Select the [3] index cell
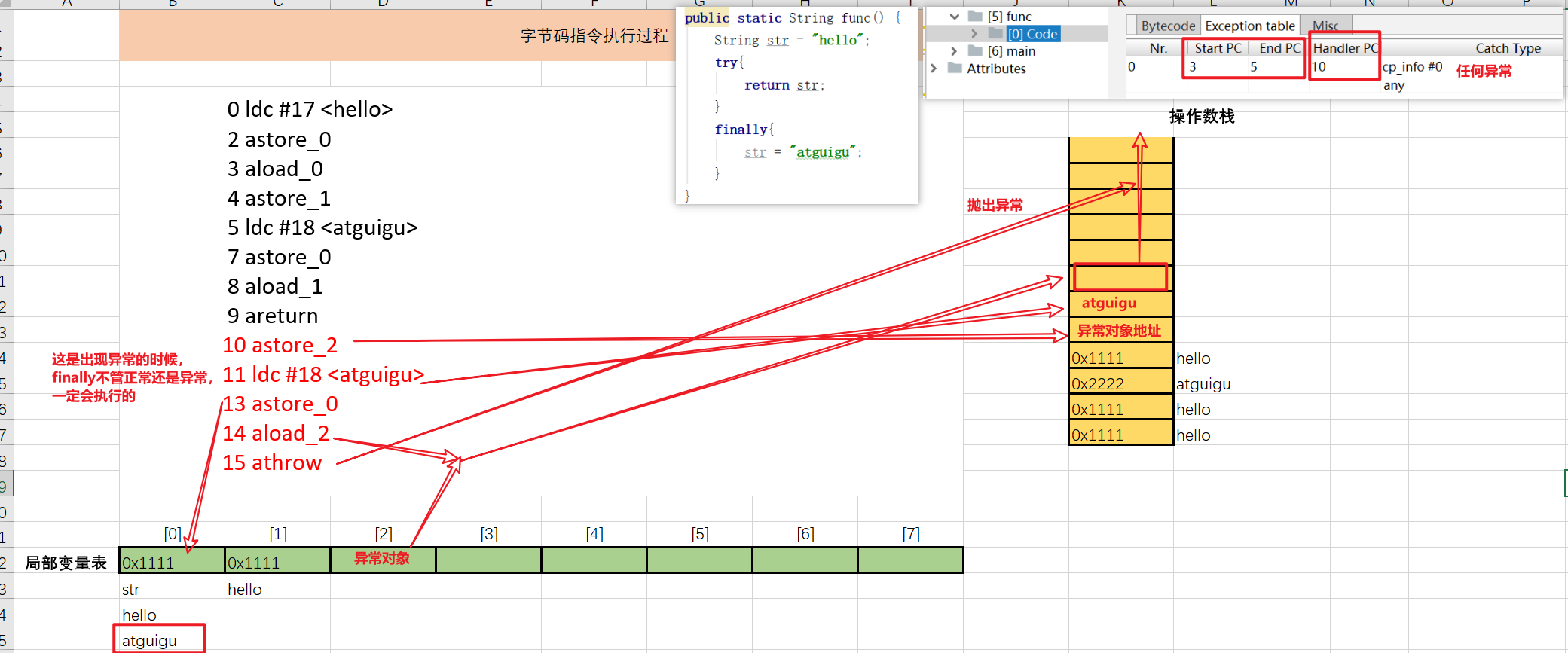Viewport: 1568px width, 653px height. point(489,534)
